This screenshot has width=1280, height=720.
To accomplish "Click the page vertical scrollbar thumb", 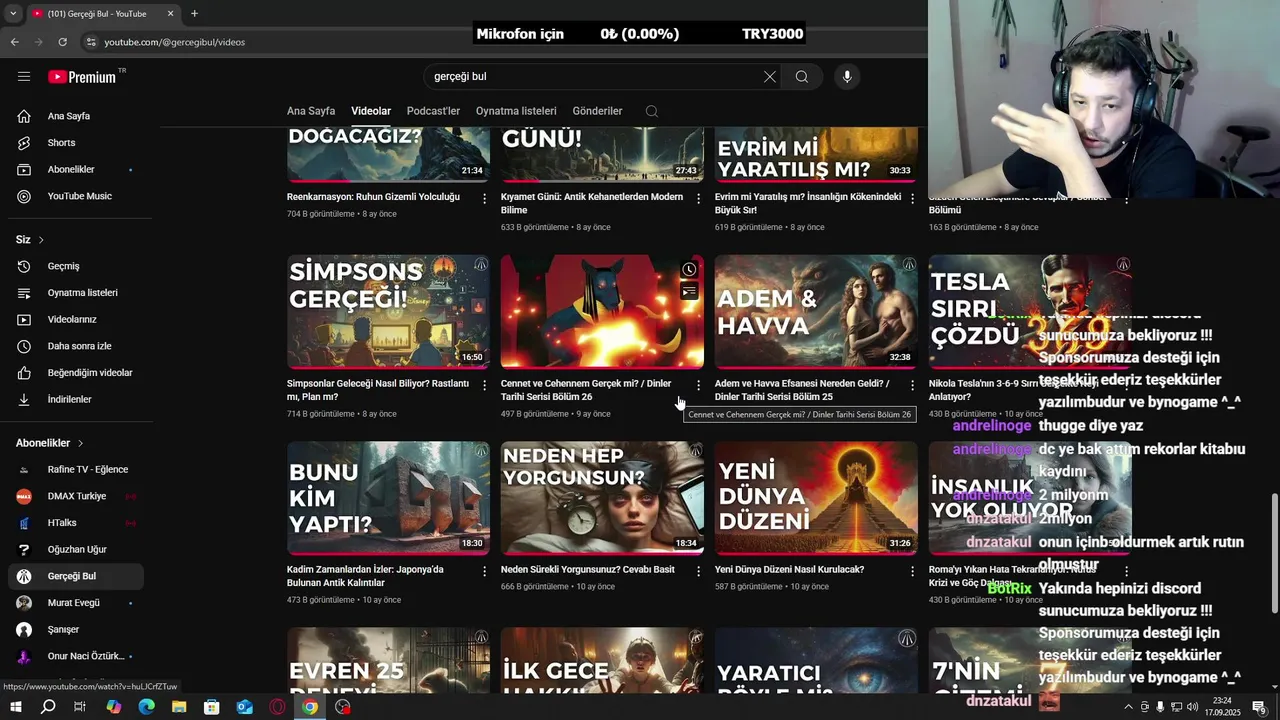I will tap(1274, 553).
